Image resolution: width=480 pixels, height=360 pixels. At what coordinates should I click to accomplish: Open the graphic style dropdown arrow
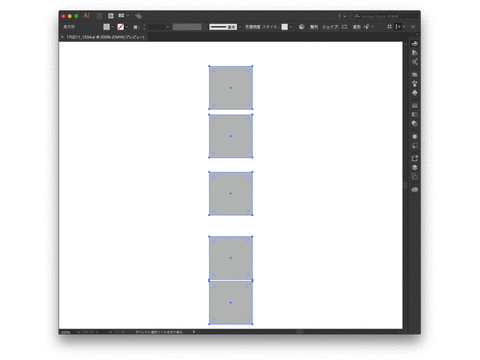(291, 27)
